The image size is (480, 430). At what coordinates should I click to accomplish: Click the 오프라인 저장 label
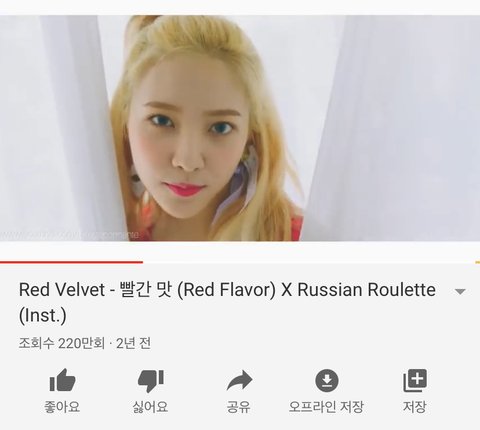tap(326, 407)
